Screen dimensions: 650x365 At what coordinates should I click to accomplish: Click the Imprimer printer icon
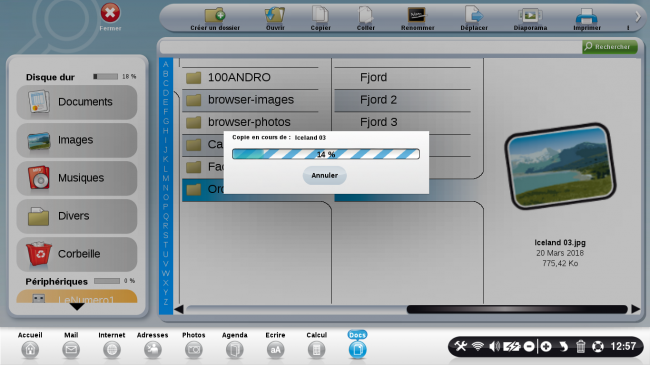click(587, 16)
